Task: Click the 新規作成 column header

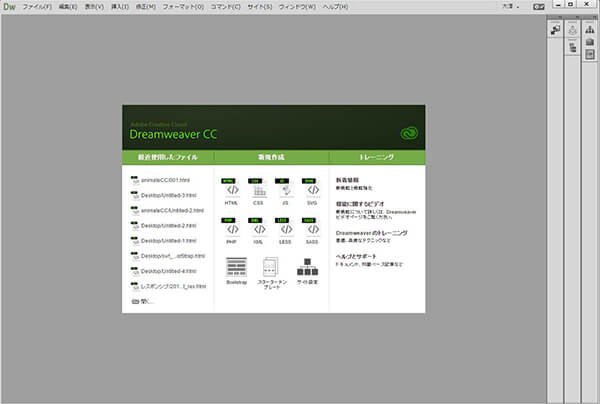Action: click(271, 157)
